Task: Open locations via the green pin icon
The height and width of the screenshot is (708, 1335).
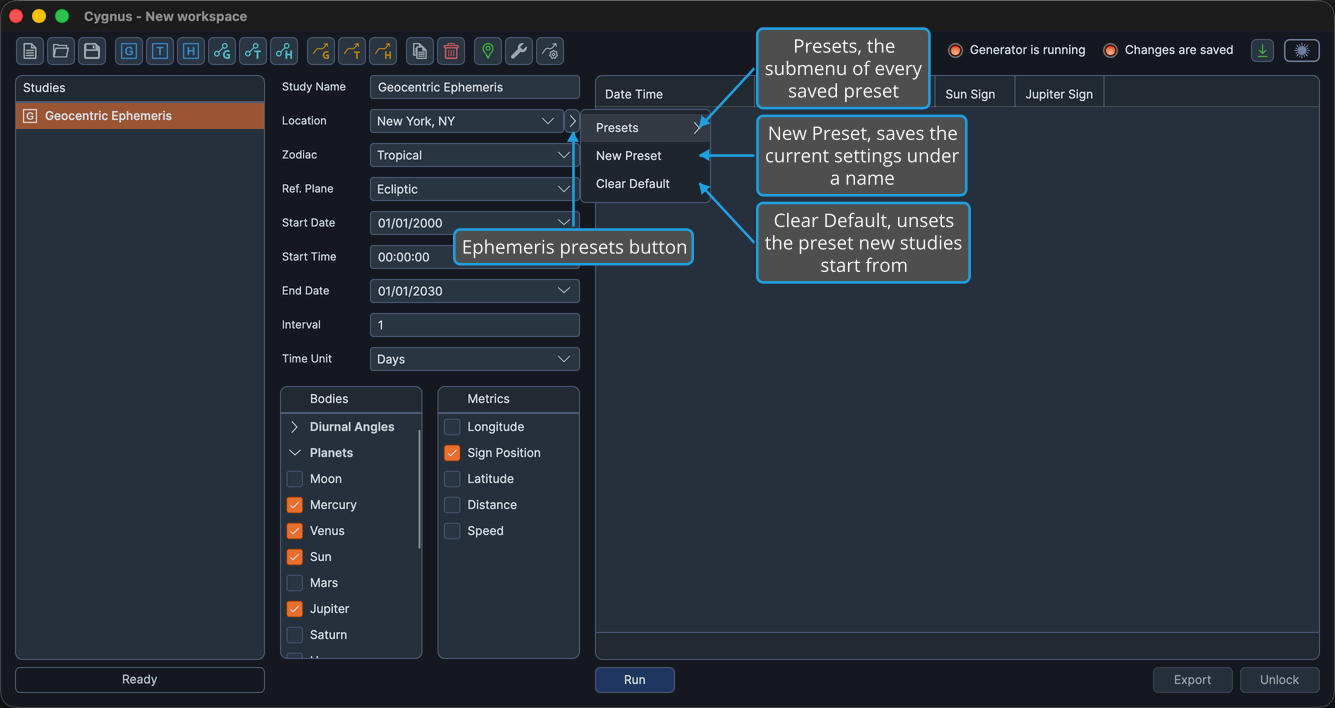Action: tap(488, 51)
